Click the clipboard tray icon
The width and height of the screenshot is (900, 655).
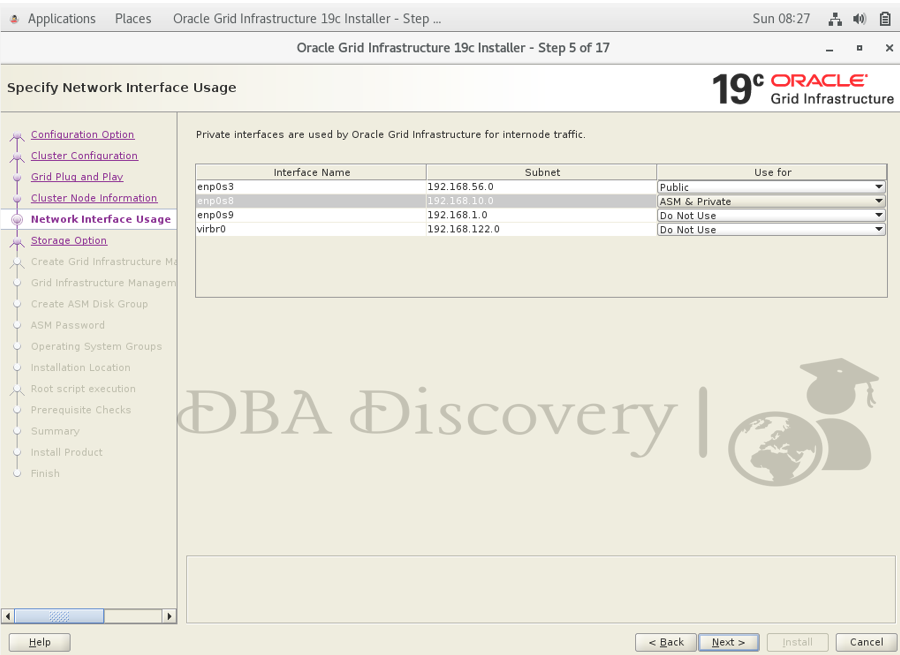click(885, 19)
